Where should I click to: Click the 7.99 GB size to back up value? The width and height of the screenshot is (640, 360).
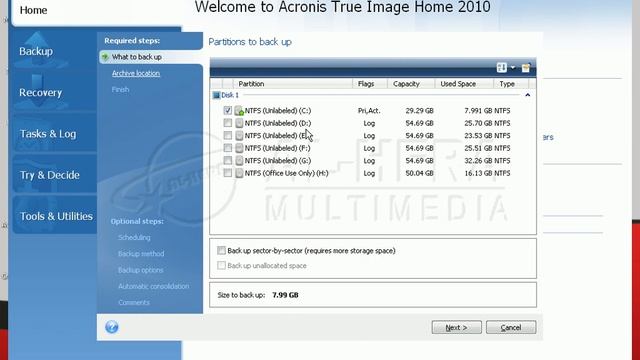(x=285, y=295)
